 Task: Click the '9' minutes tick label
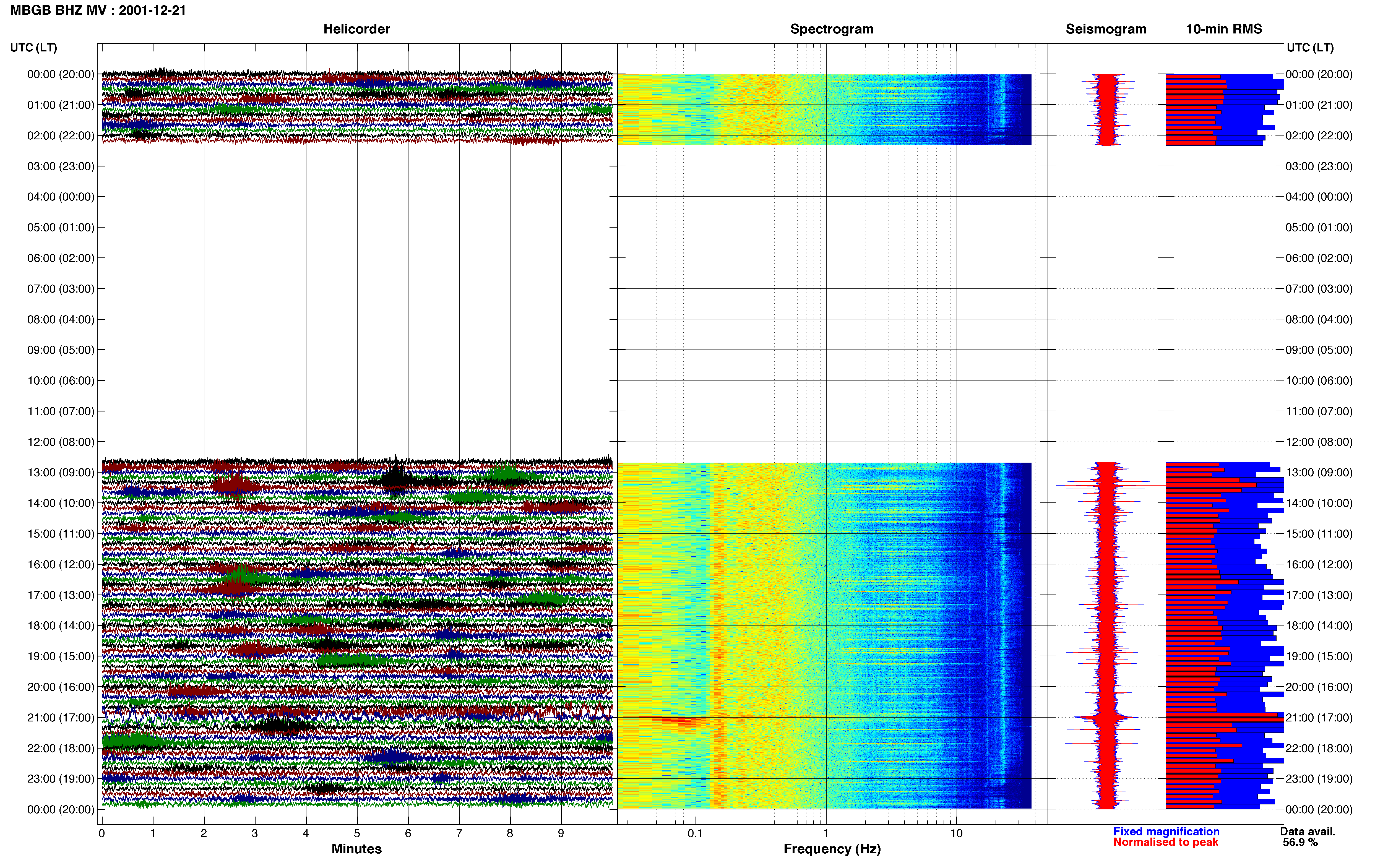(x=561, y=833)
